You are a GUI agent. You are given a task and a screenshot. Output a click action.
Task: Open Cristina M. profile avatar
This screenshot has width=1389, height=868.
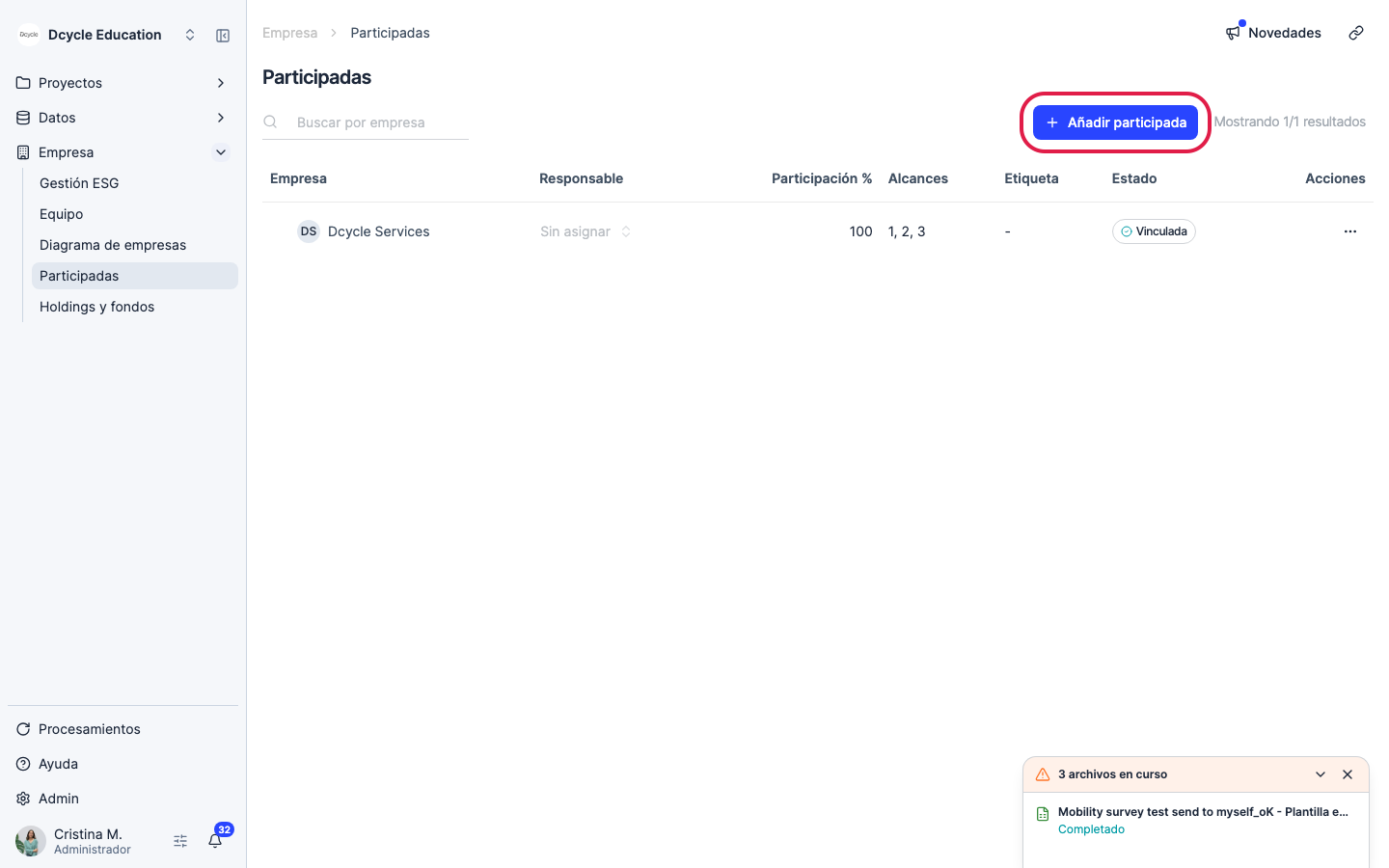31,841
